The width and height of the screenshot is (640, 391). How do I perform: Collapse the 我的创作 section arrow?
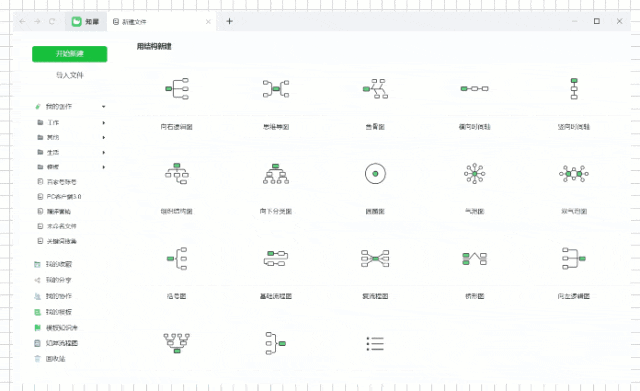click(104, 107)
